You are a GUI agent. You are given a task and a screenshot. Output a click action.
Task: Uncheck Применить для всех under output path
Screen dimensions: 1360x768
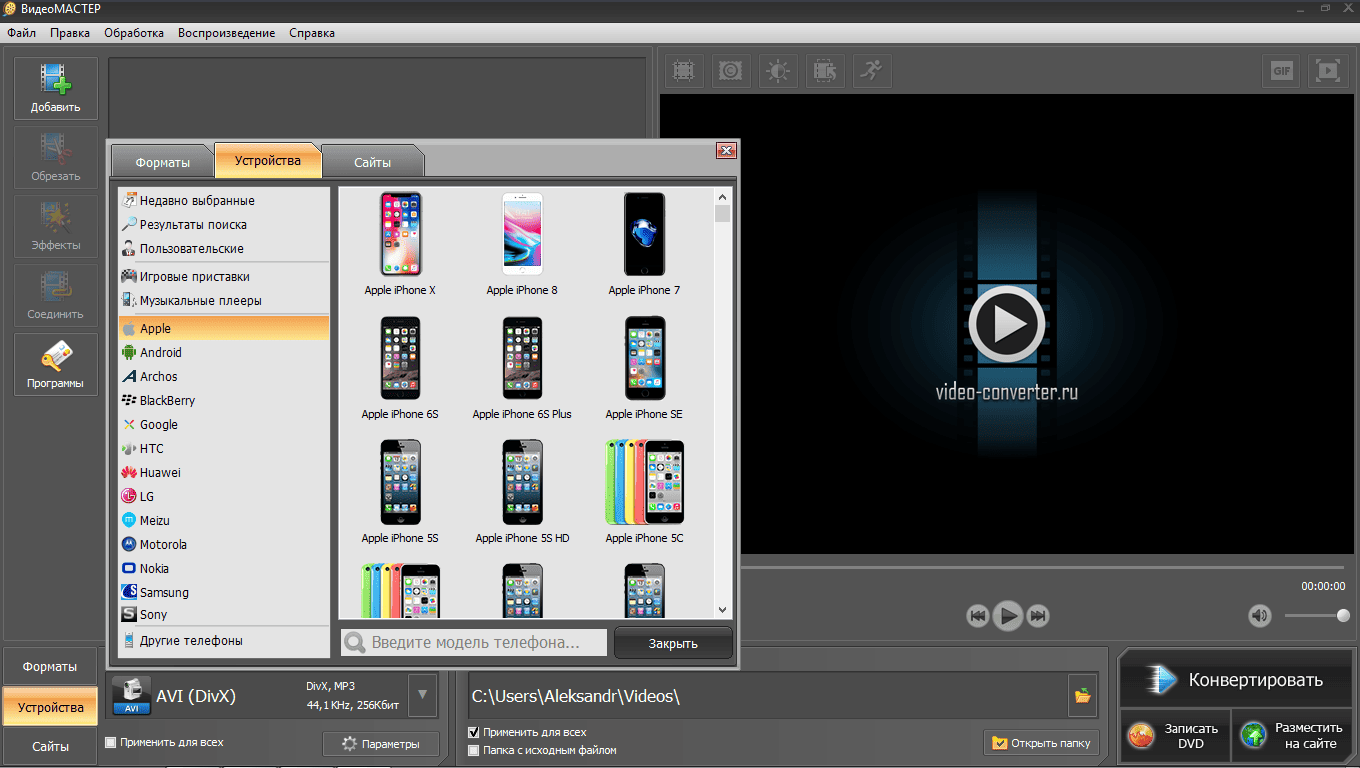474,733
